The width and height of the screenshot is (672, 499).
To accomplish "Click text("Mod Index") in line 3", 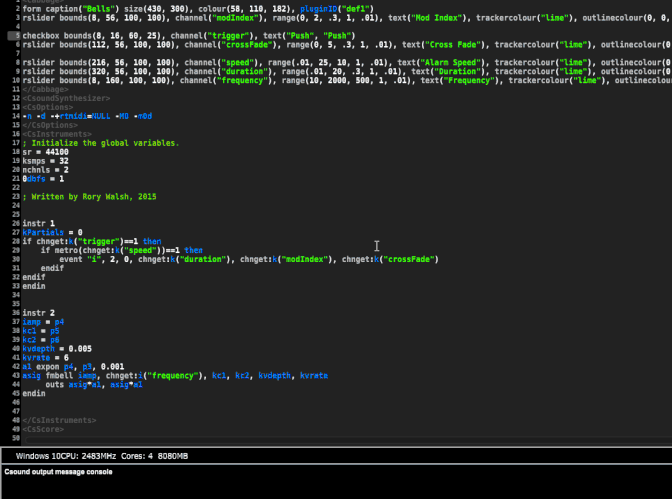I will click(x=430, y=18).
